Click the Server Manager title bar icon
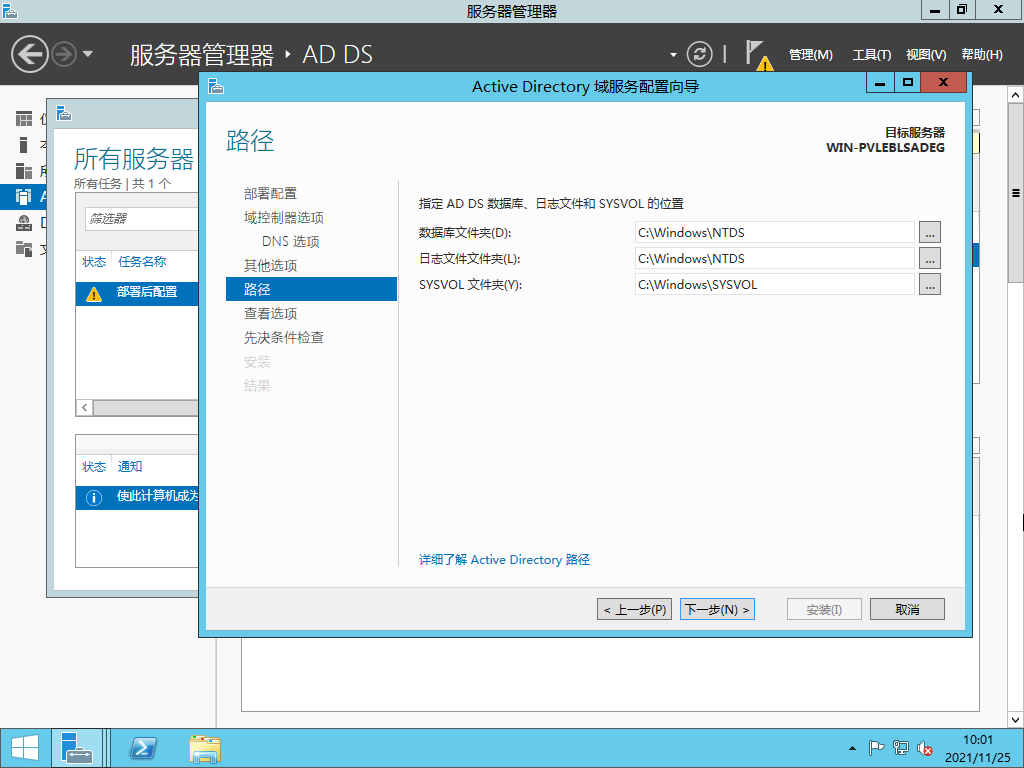The image size is (1024, 768). pyautogui.click(x=10, y=10)
